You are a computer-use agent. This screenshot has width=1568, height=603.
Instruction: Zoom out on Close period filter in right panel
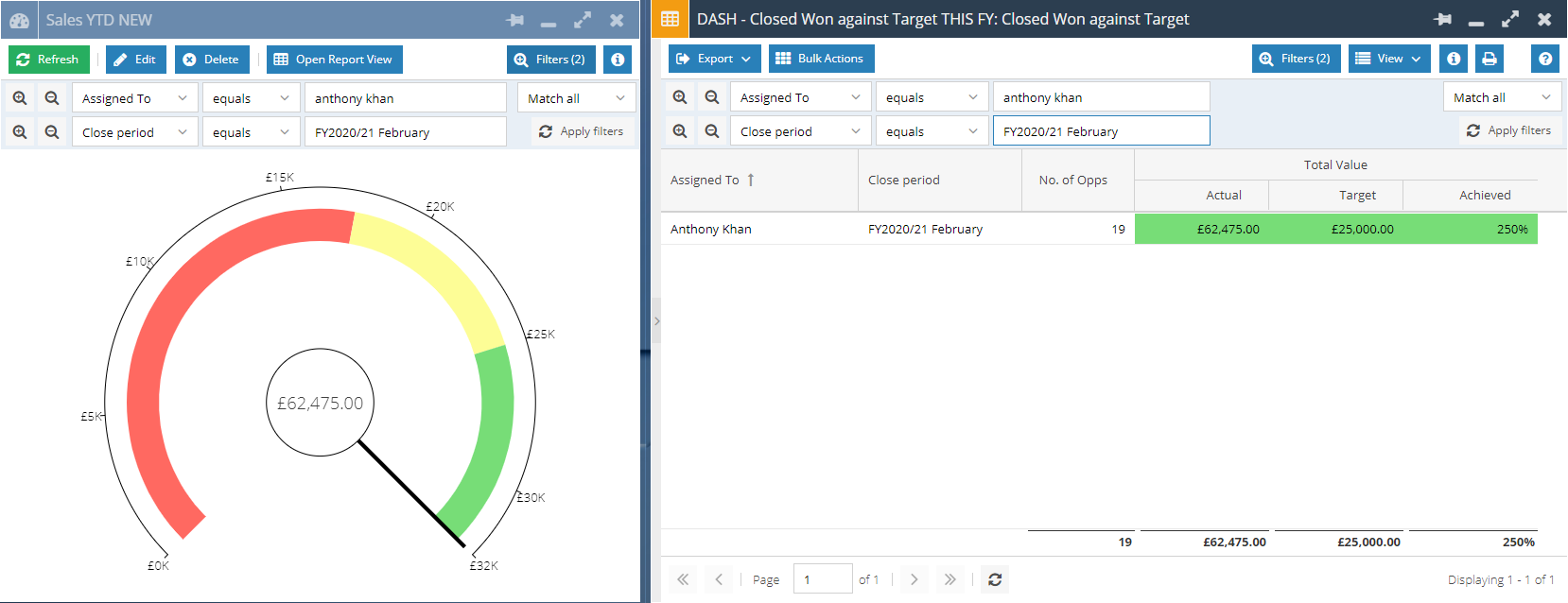click(712, 131)
